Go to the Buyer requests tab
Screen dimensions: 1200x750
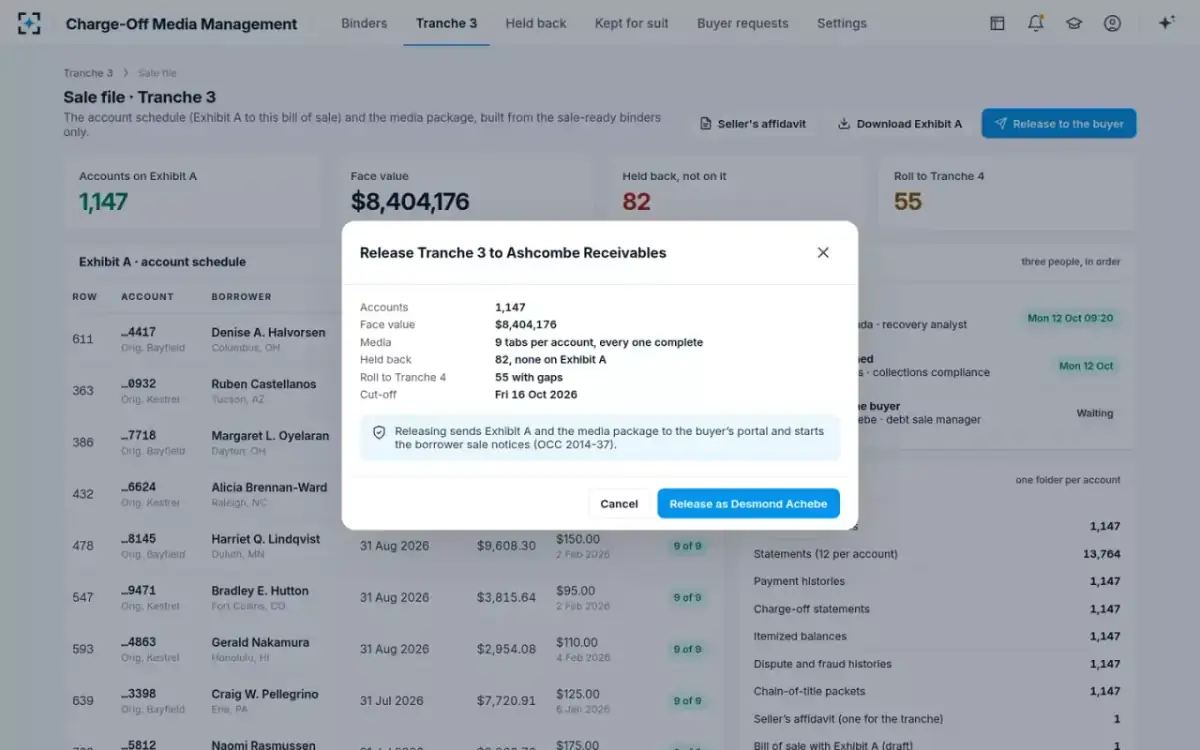pos(743,23)
